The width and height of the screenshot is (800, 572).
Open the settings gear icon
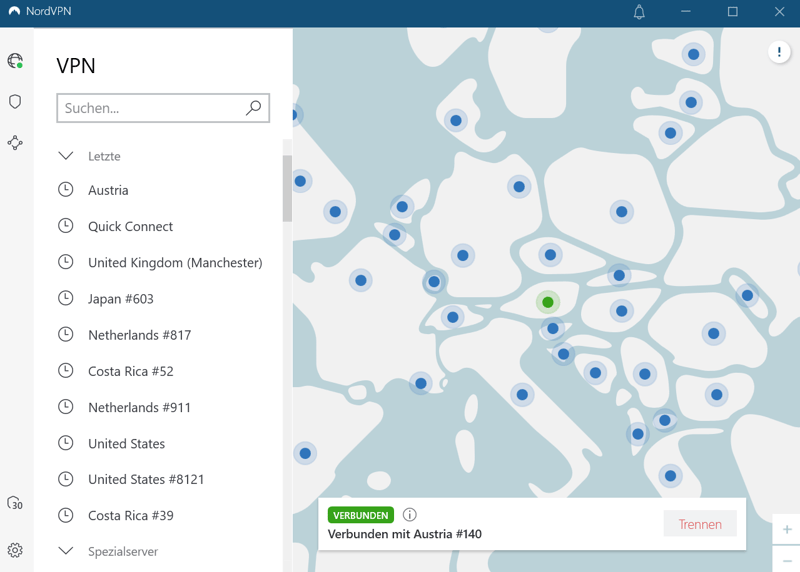(15, 550)
